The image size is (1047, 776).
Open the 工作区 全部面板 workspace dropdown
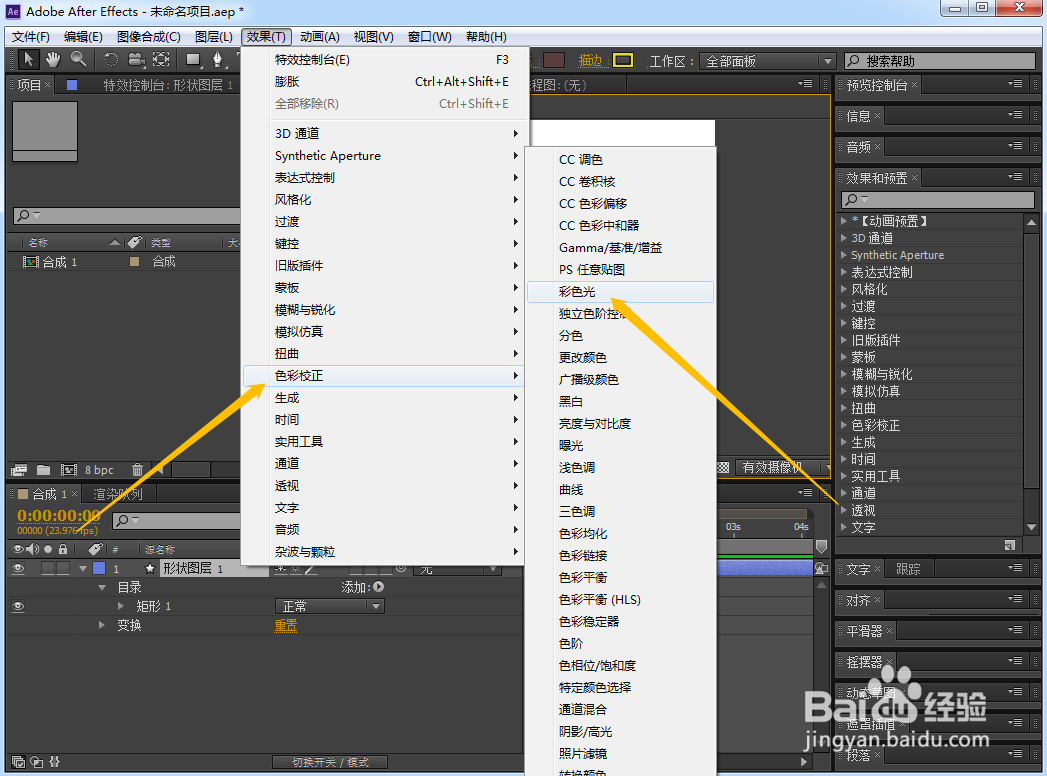coord(768,61)
